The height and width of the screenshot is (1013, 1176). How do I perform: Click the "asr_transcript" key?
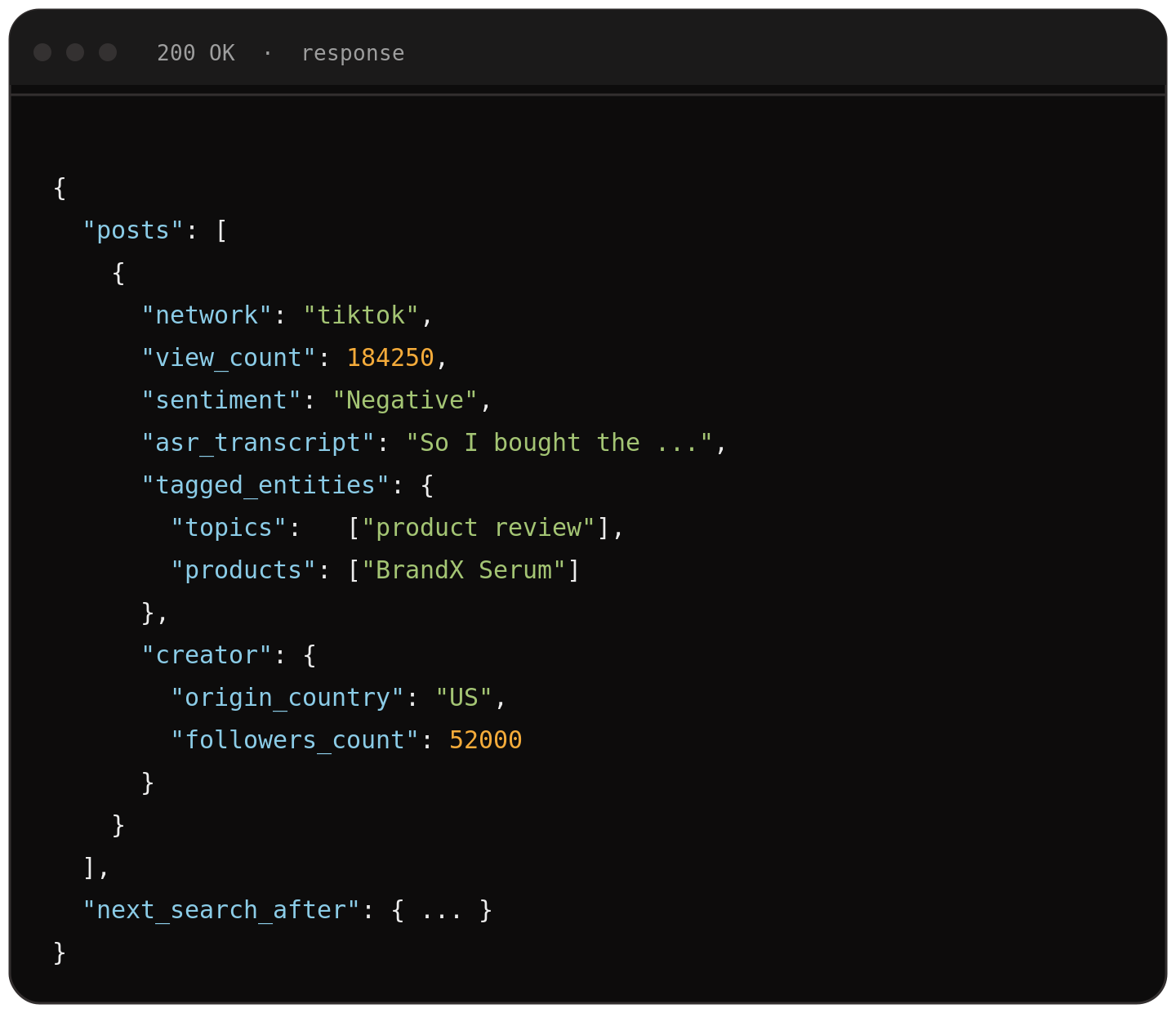pos(258,443)
